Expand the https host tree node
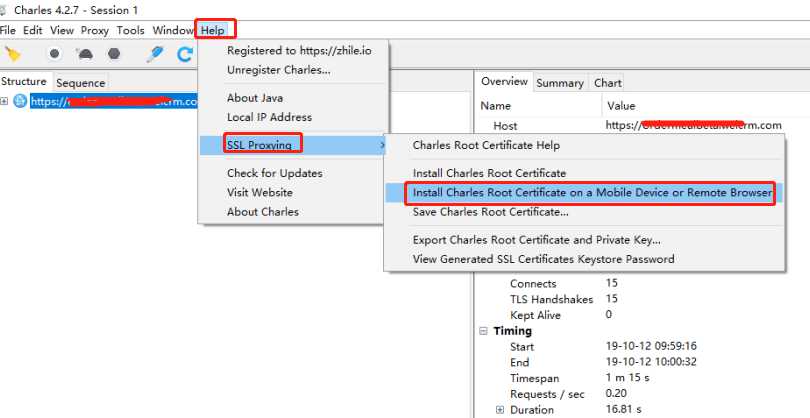The image size is (810, 418). (x=4, y=101)
